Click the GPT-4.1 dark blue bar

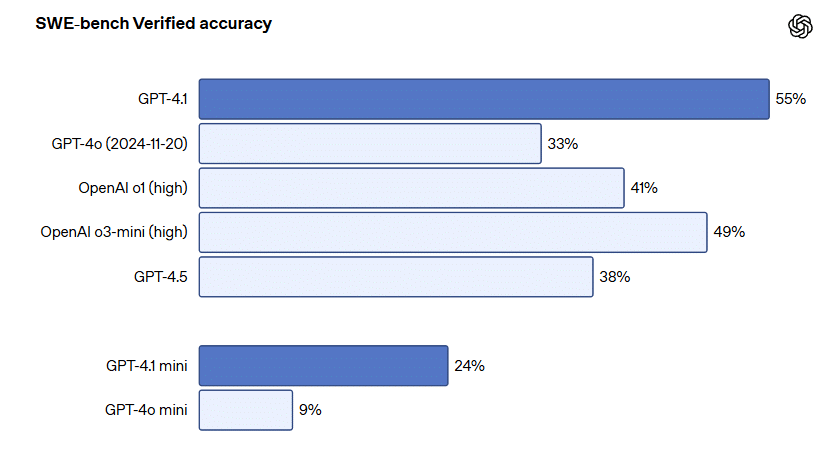click(x=484, y=99)
